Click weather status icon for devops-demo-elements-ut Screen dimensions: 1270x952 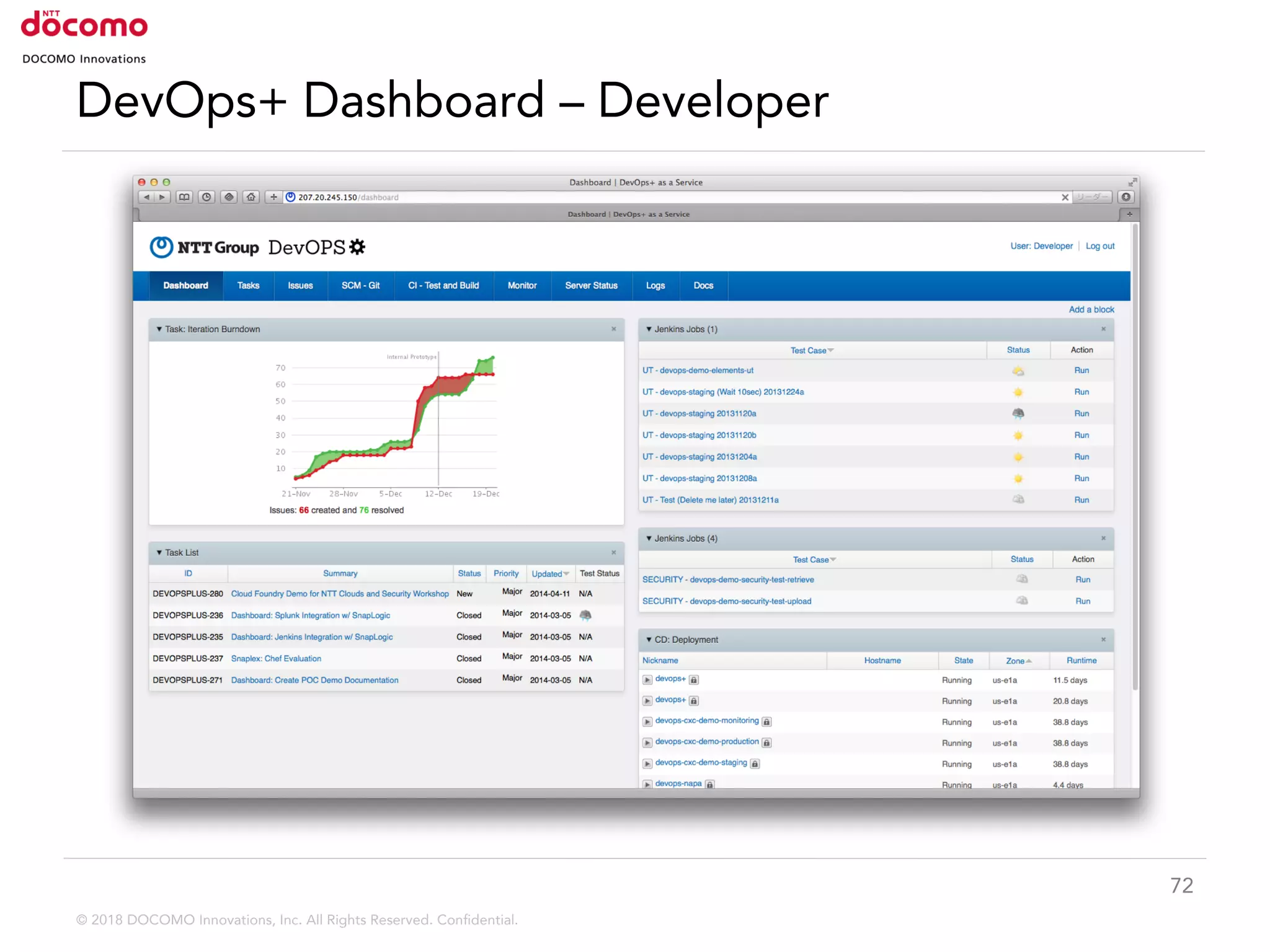tap(1018, 371)
